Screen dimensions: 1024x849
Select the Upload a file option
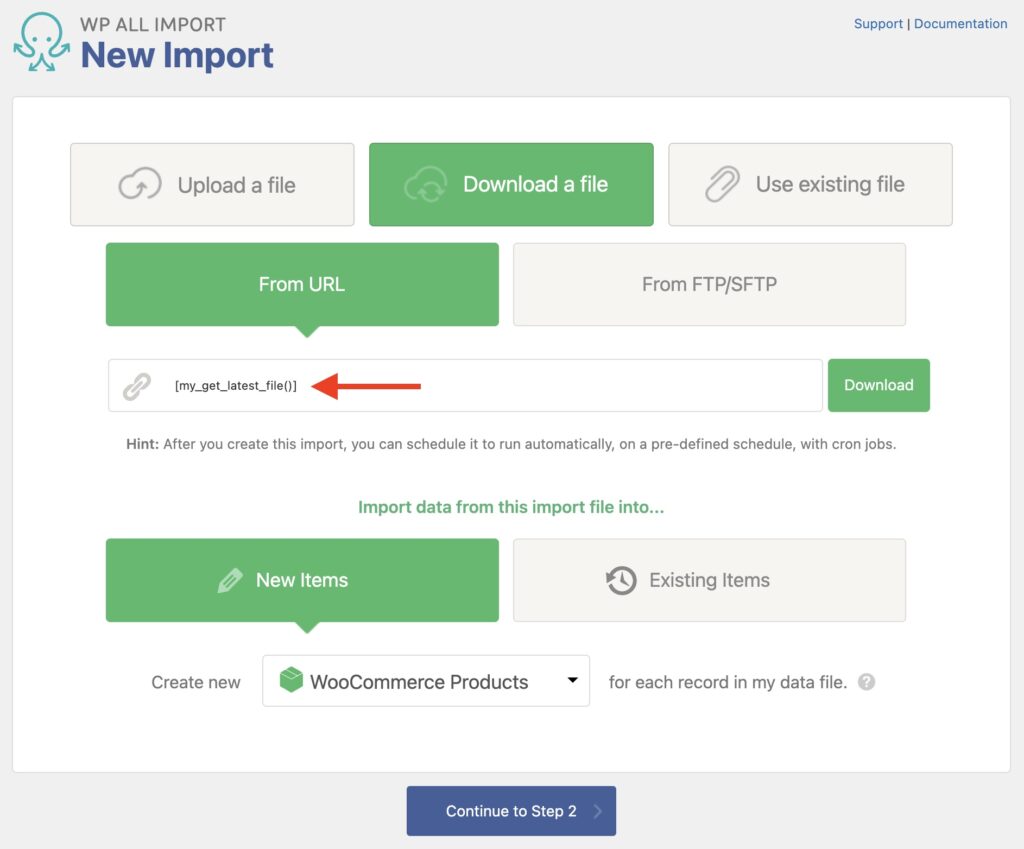tap(212, 184)
